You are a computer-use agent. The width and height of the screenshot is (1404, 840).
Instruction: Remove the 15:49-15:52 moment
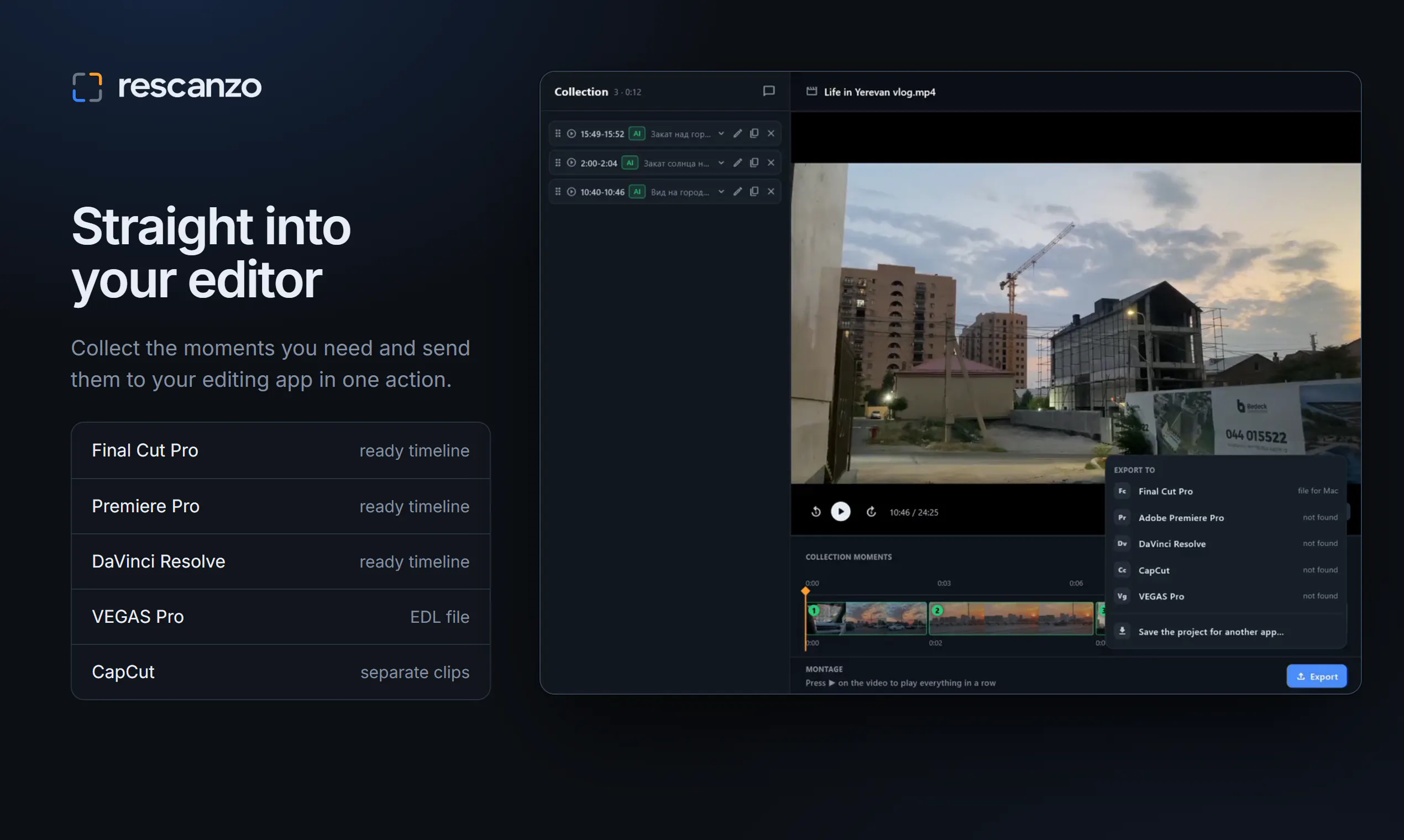pos(771,134)
